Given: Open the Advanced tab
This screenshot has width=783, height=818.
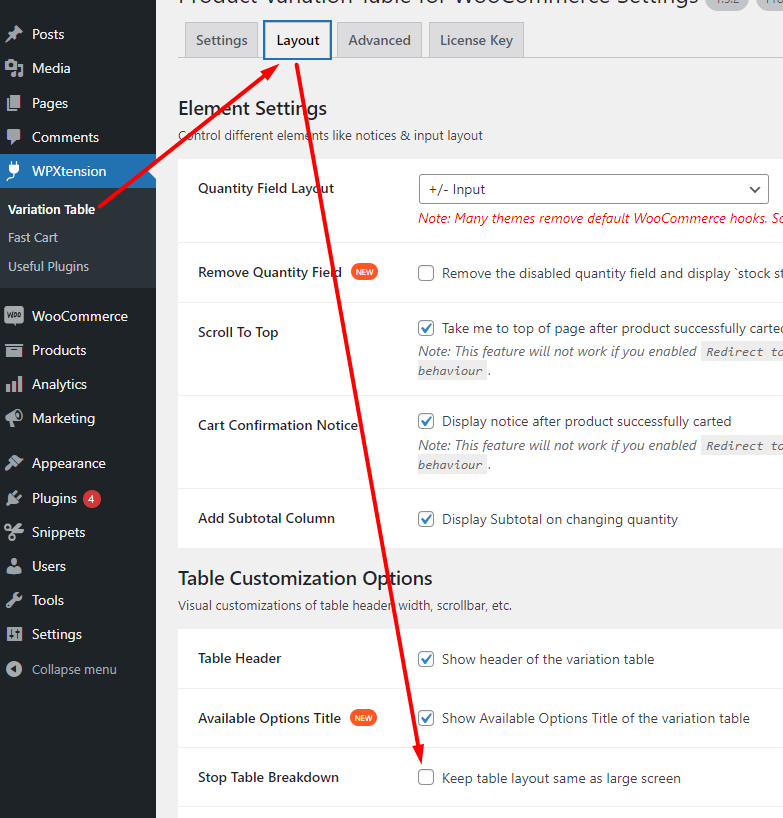Looking at the screenshot, I should 379,40.
